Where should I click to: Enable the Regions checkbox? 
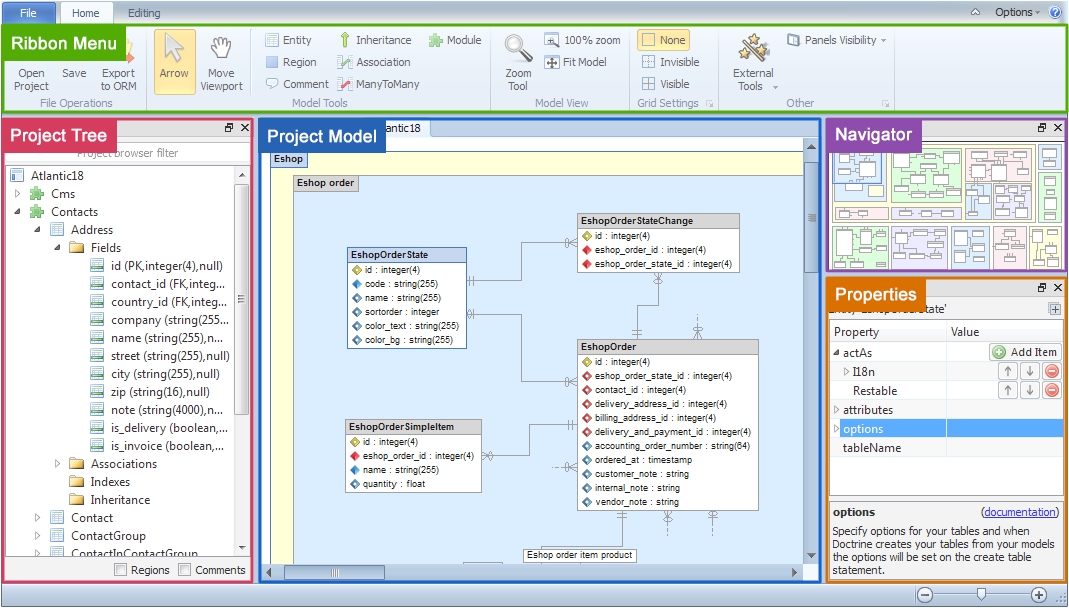coord(121,570)
